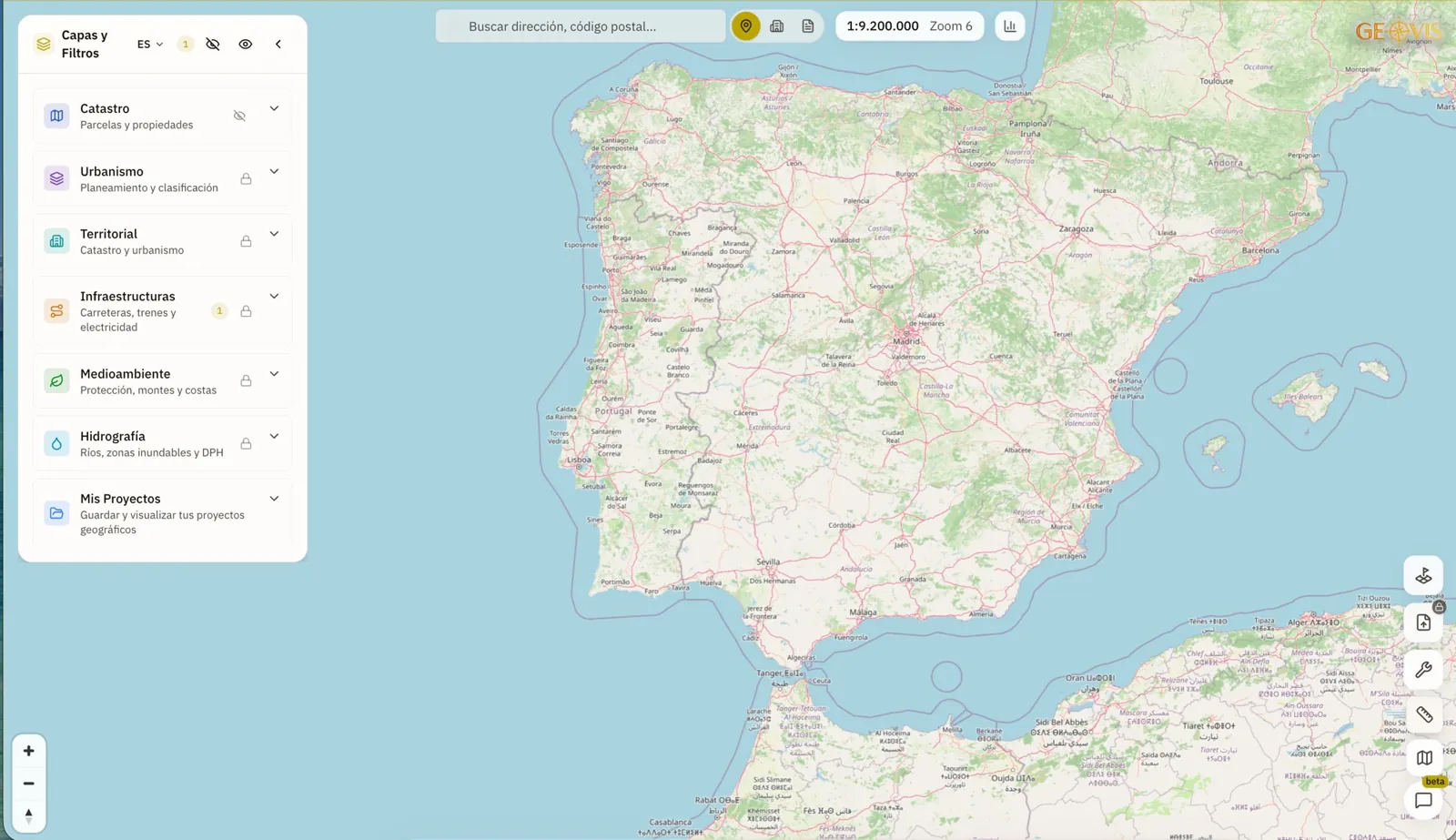
Task: Expand the Urbanismo section
Action: (x=274, y=171)
